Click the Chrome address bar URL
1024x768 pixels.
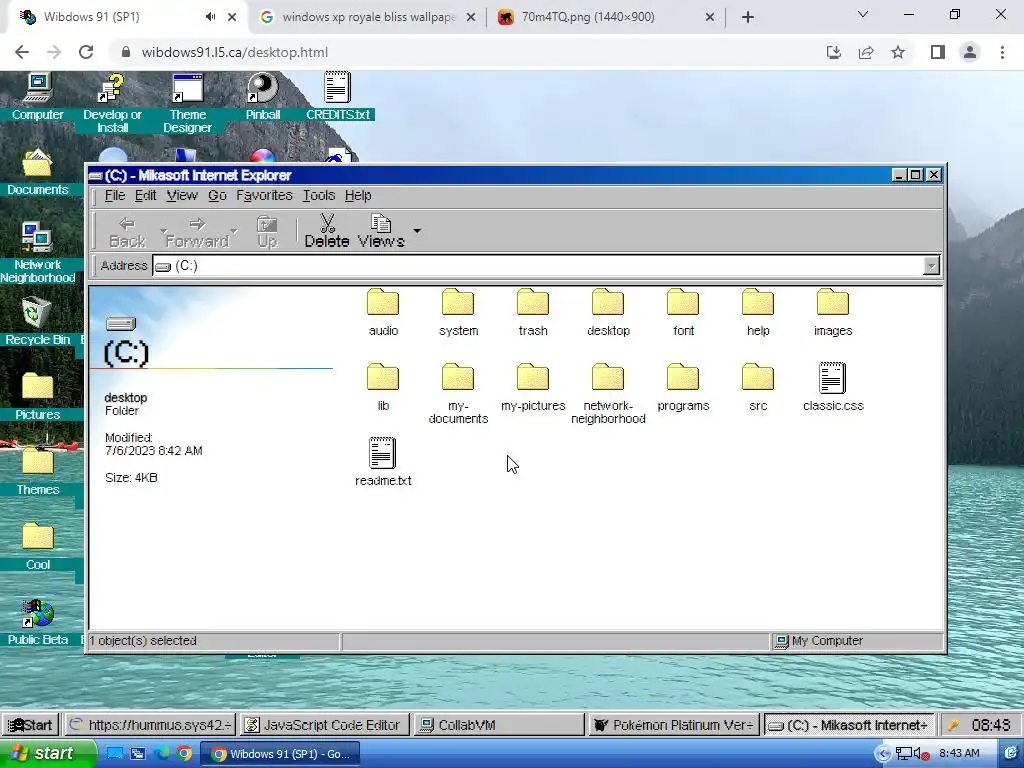[234, 52]
